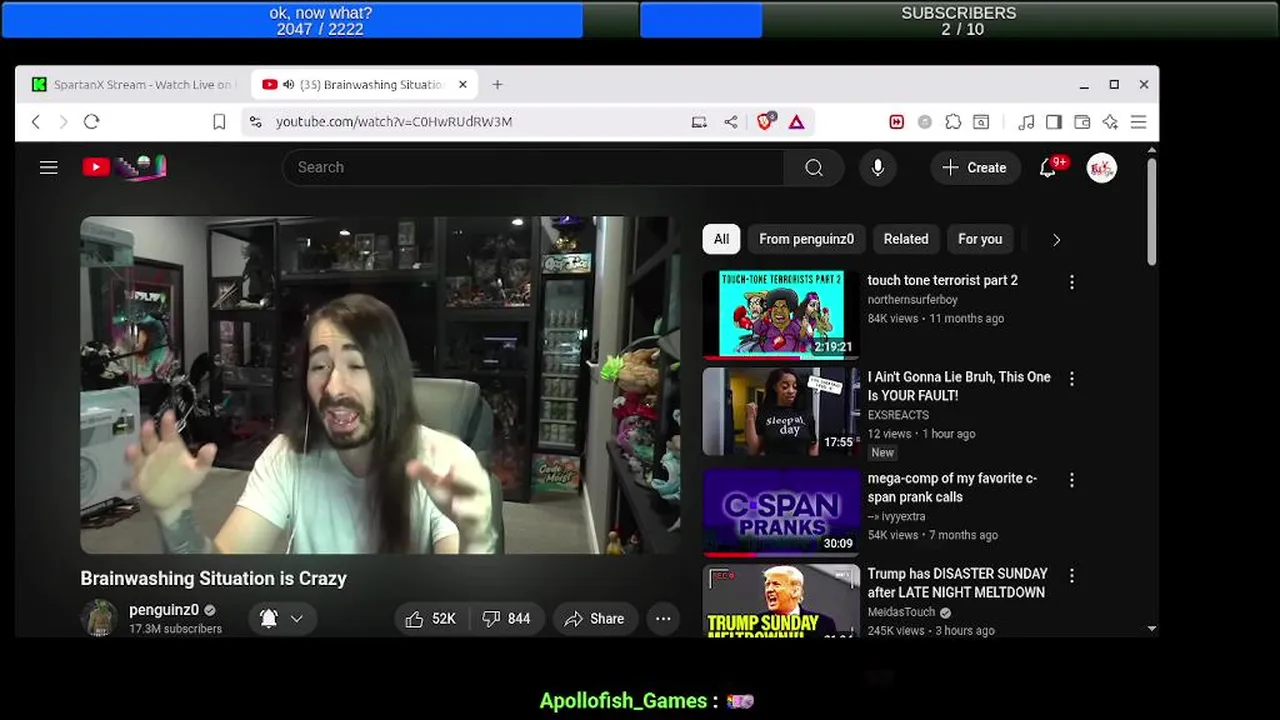The height and width of the screenshot is (720, 1280).
Task: Open the browser hamburger main menu
Action: point(1138,122)
